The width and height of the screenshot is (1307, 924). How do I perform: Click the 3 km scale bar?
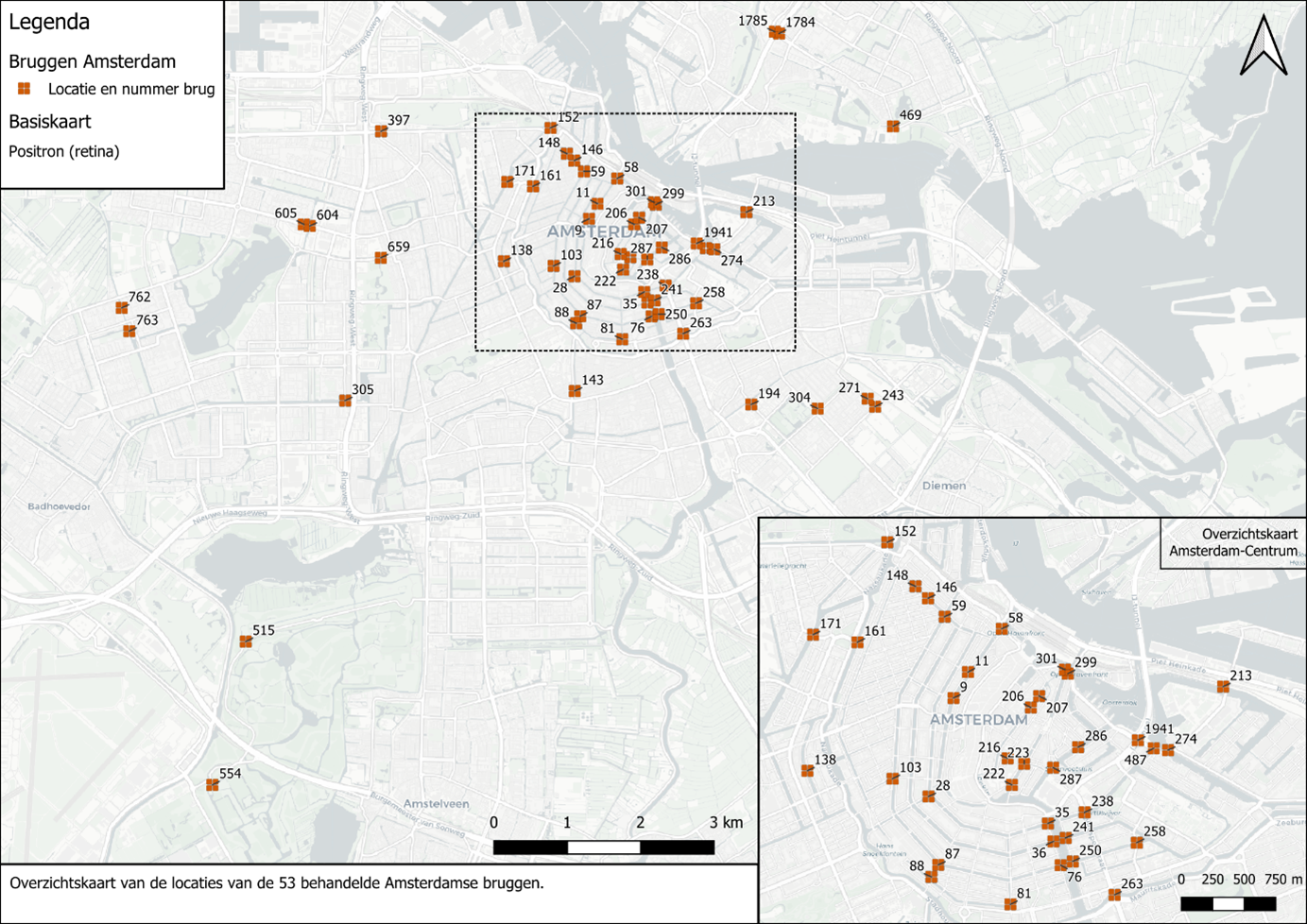click(x=604, y=847)
